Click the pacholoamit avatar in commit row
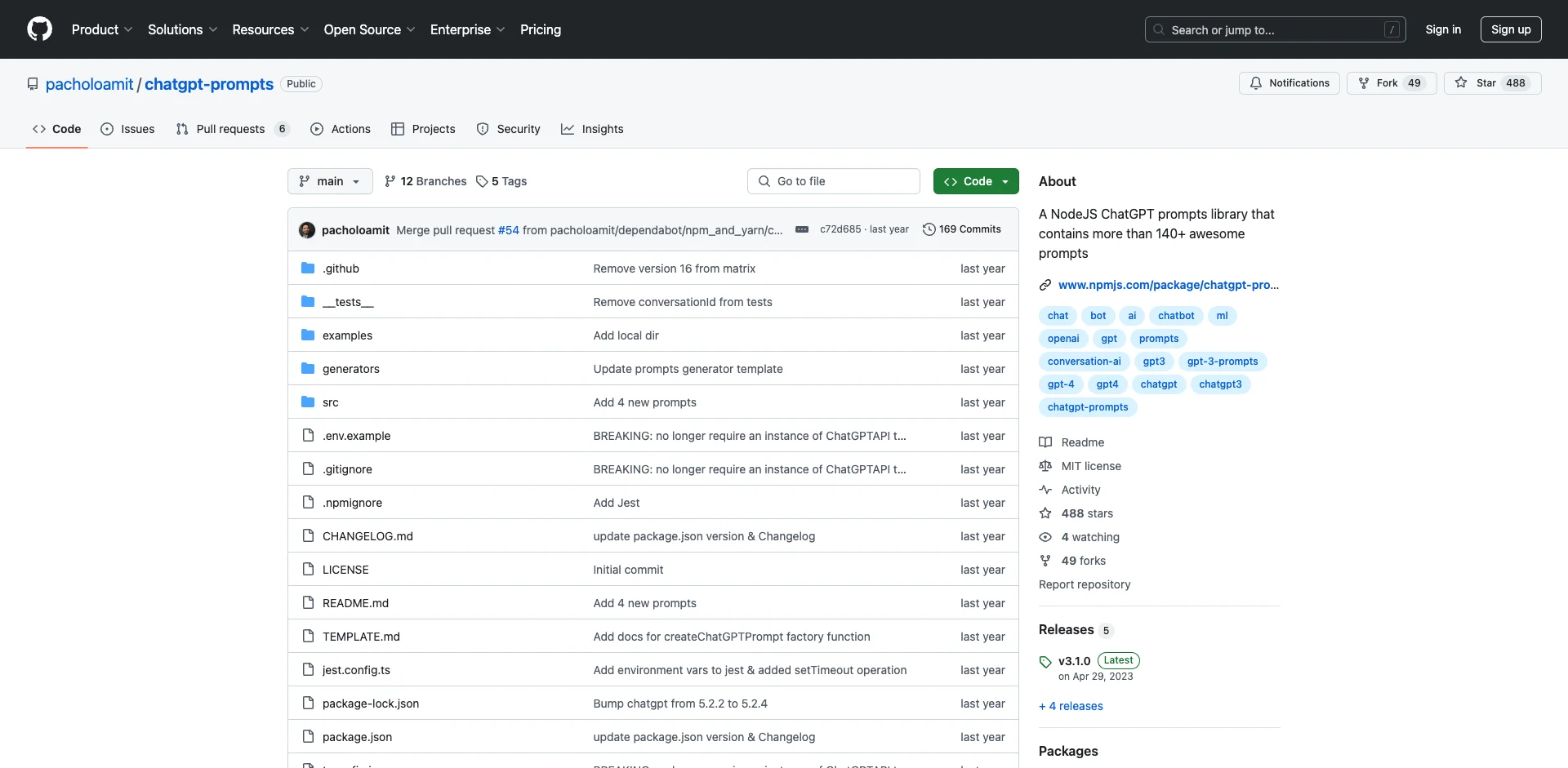The width and height of the screenshot is (1568, 768). [307, 230]
